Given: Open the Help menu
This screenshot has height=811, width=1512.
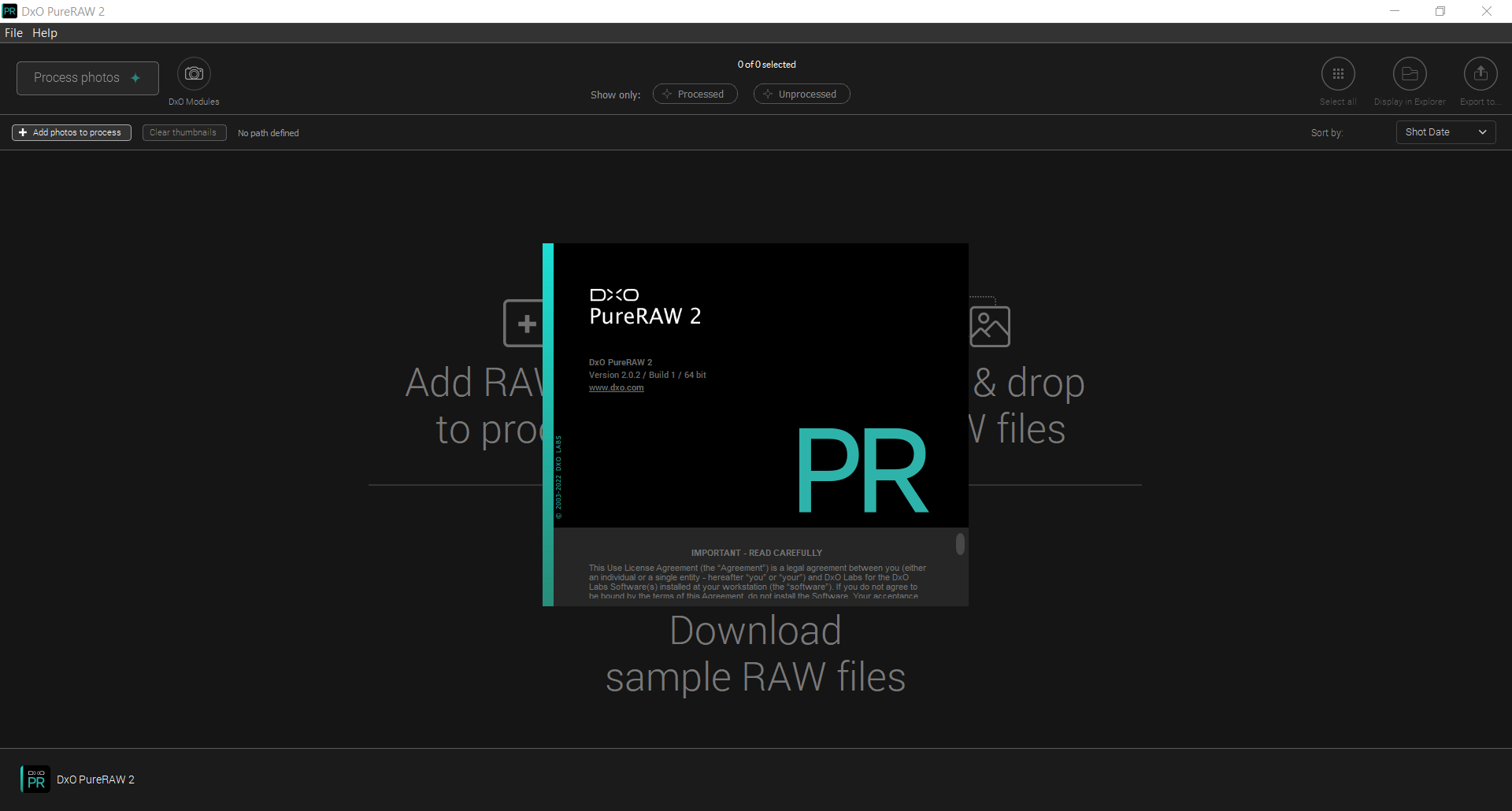Looking at the screenshot, I should [x=45, y=33].
